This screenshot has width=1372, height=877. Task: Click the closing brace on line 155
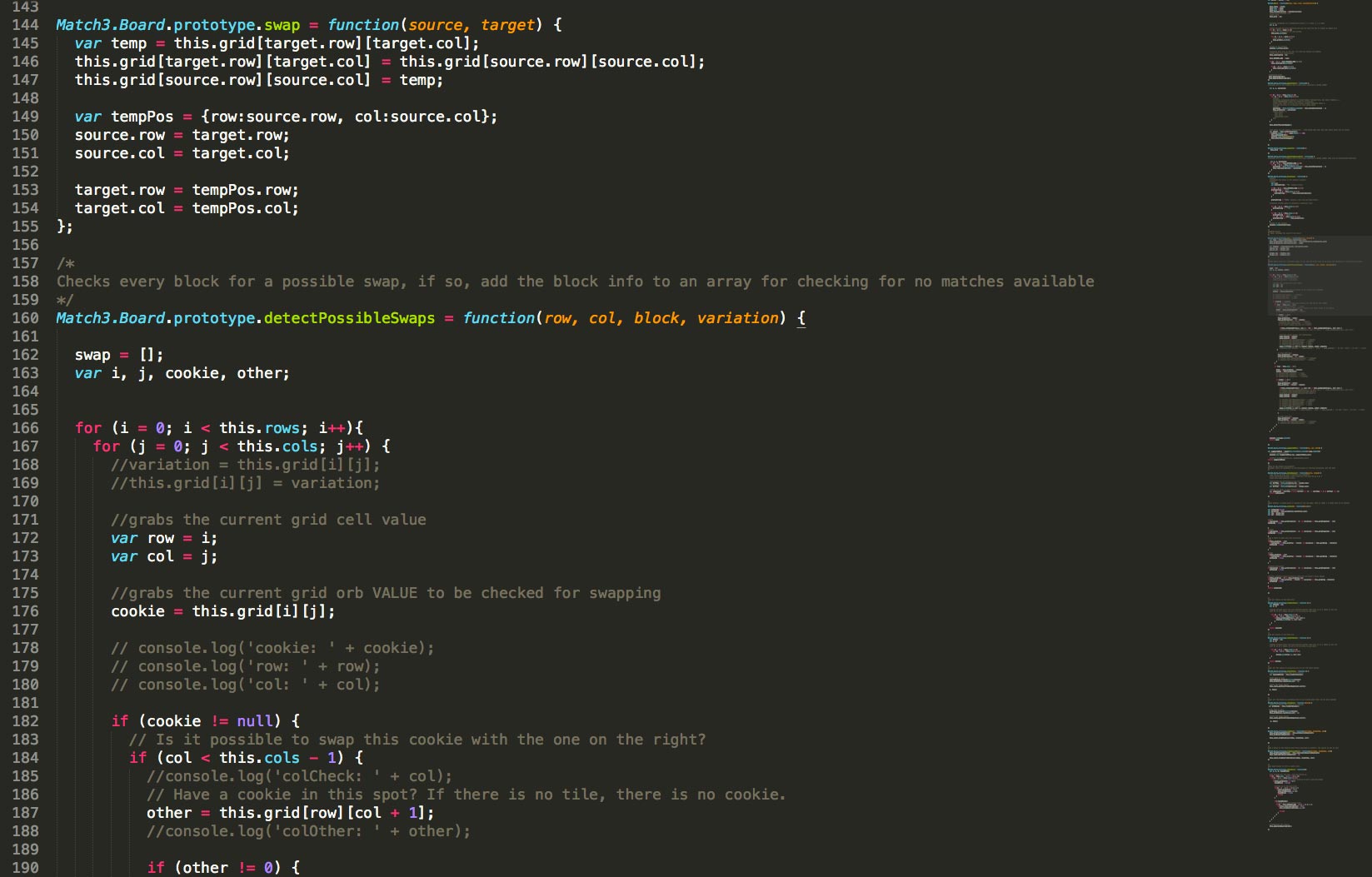tap(61, 227)
